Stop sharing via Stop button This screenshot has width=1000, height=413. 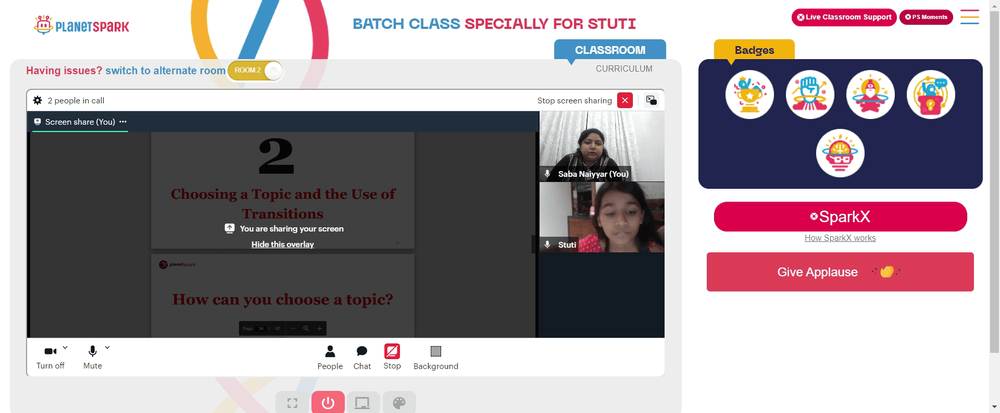(x=392, y=357)
